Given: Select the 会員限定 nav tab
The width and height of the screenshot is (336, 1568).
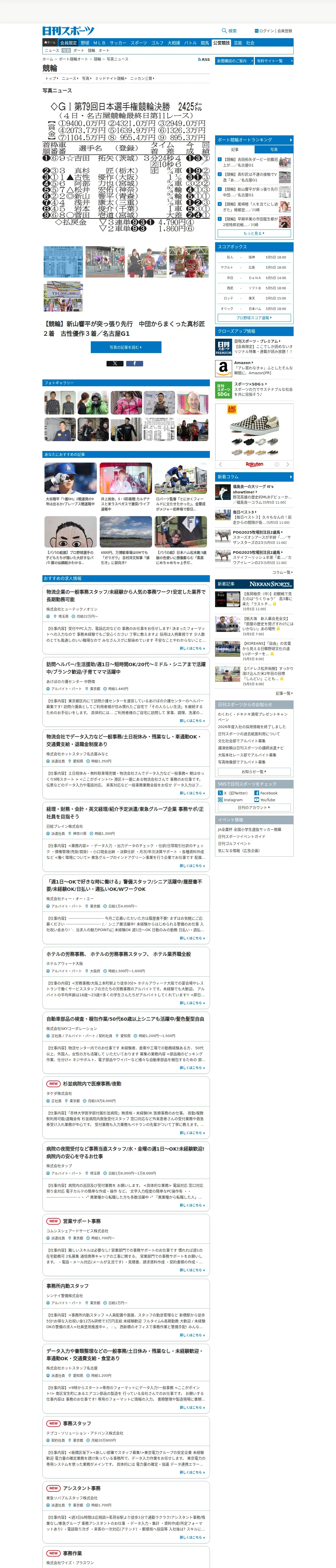Looking at the screenshot, I should 68,43.
